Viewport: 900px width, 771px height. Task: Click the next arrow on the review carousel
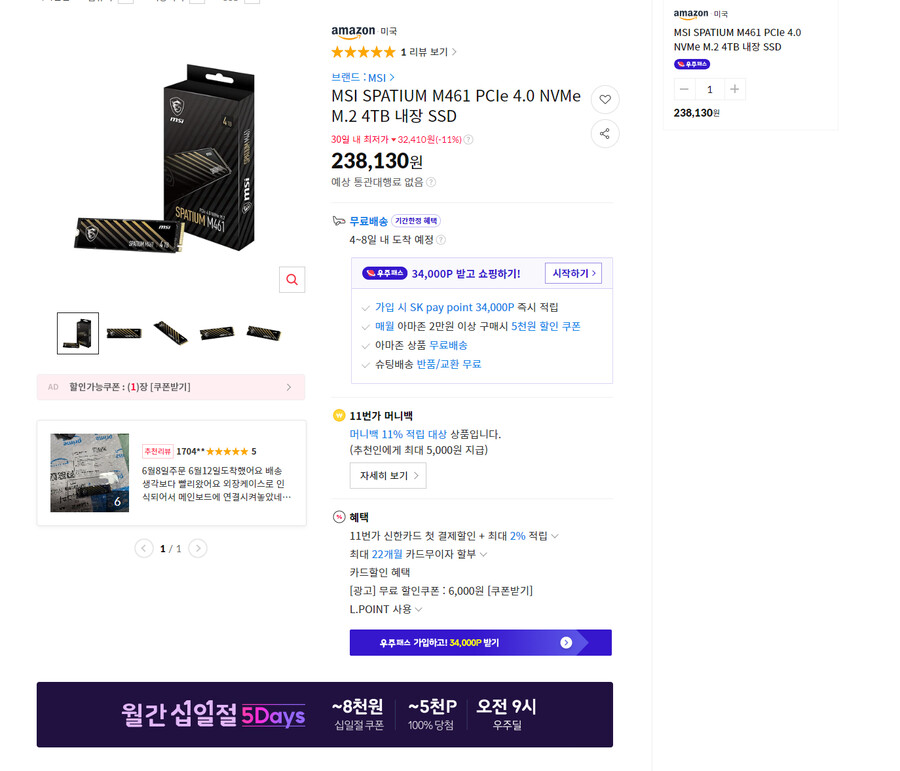coord(198,548)
